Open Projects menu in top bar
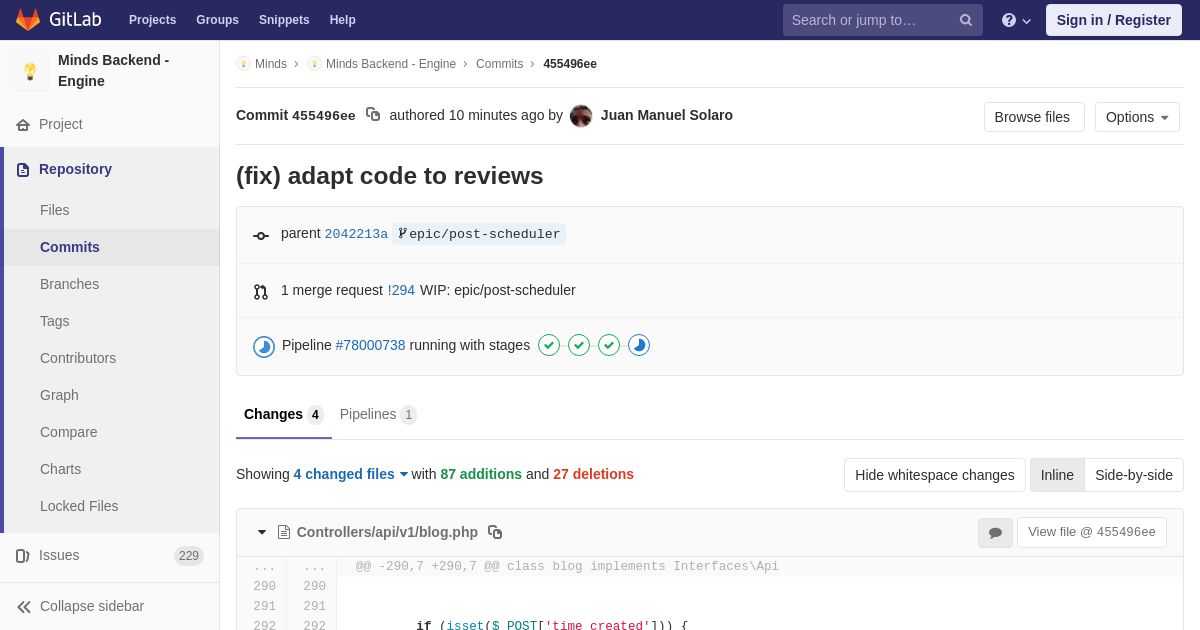1200x630 pixels. pos(152,20)
